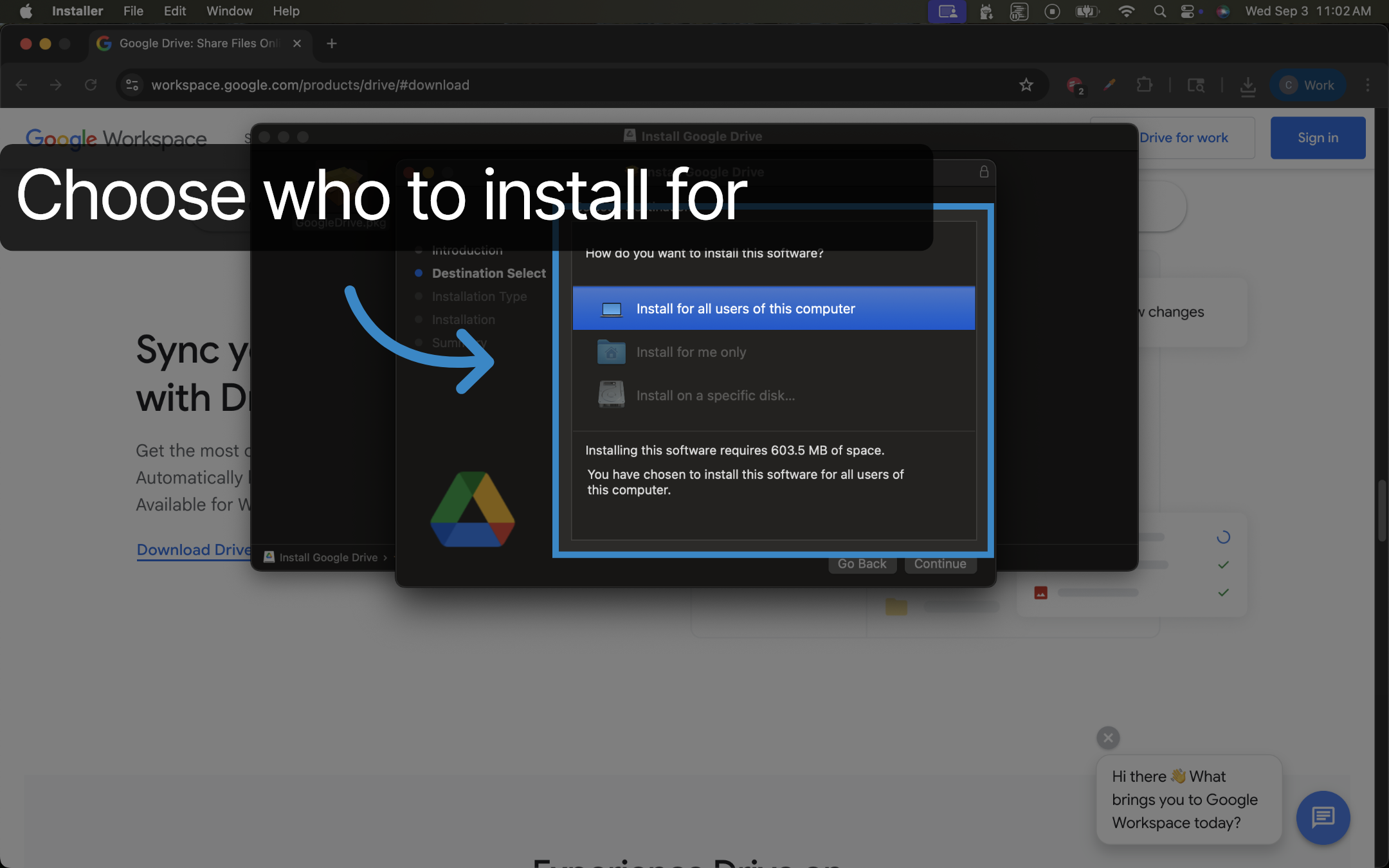Click the clock showing Wed Sep 3
This screenshot has height=868, width=1389.
click(x=1308, y=11)
